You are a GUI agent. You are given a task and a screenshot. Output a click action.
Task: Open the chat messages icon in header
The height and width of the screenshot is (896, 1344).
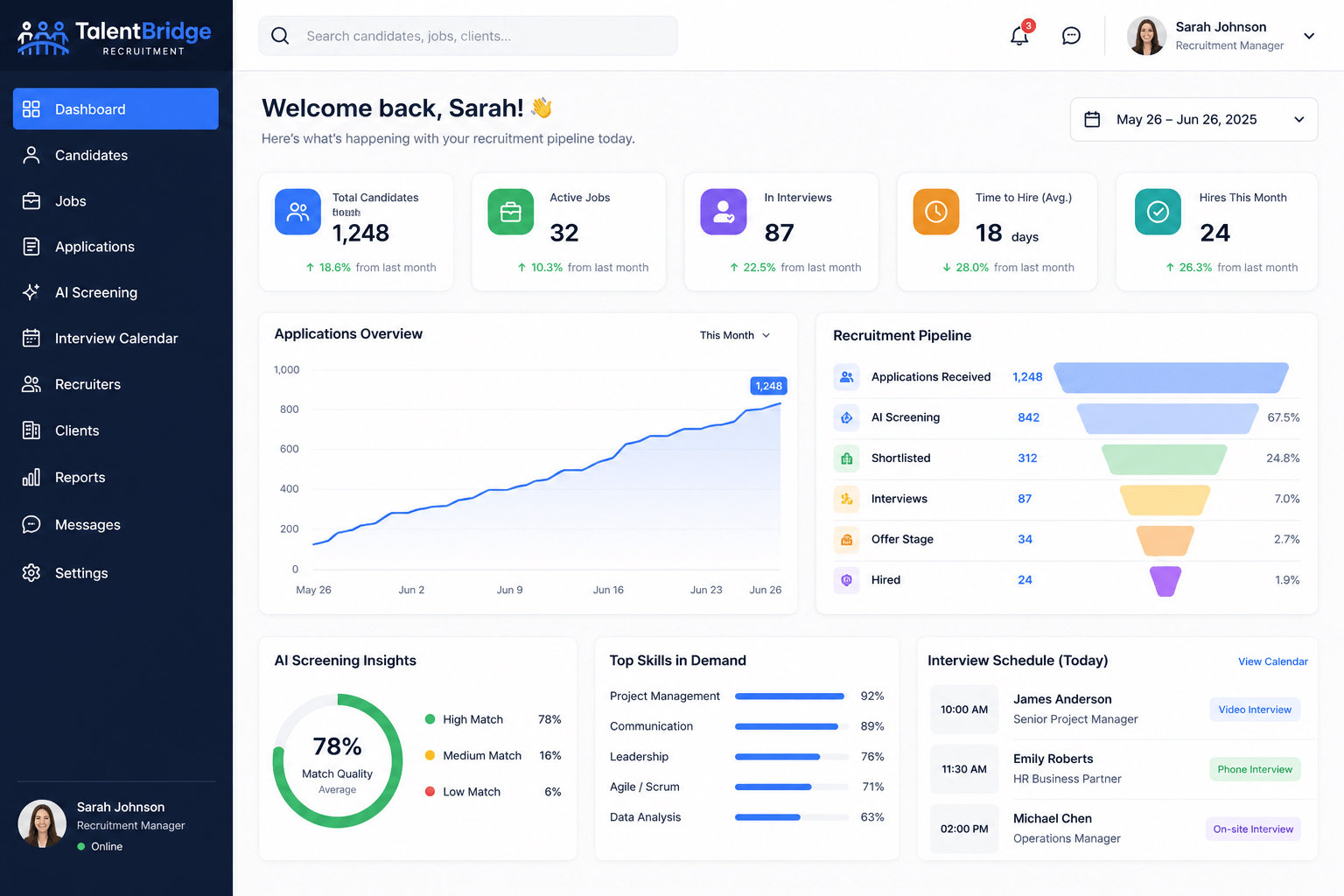1071,36
